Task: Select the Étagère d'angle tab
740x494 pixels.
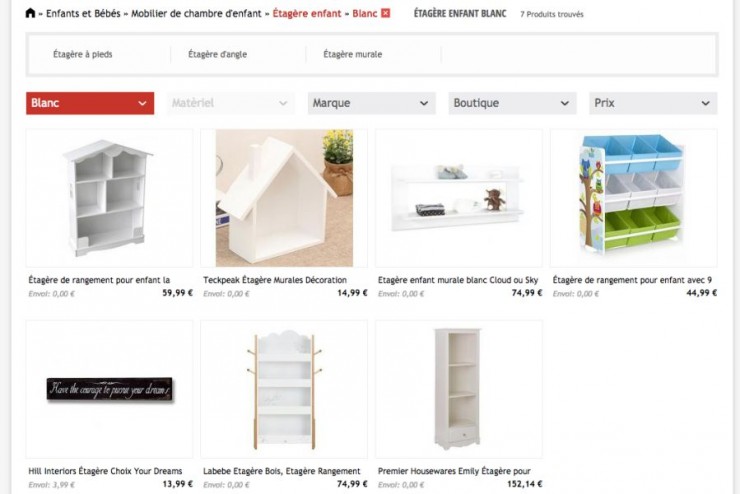Action: click(218, 54)
